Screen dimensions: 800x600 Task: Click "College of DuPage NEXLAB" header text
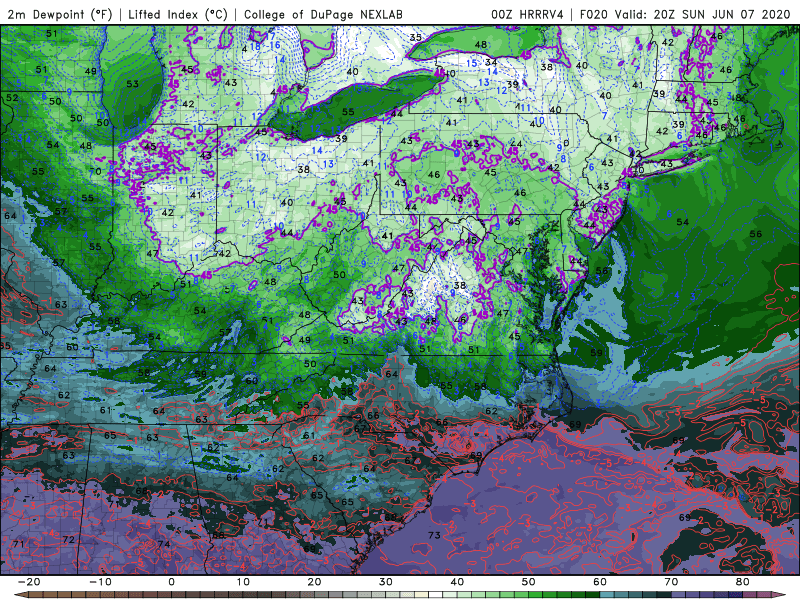[323, 15]
